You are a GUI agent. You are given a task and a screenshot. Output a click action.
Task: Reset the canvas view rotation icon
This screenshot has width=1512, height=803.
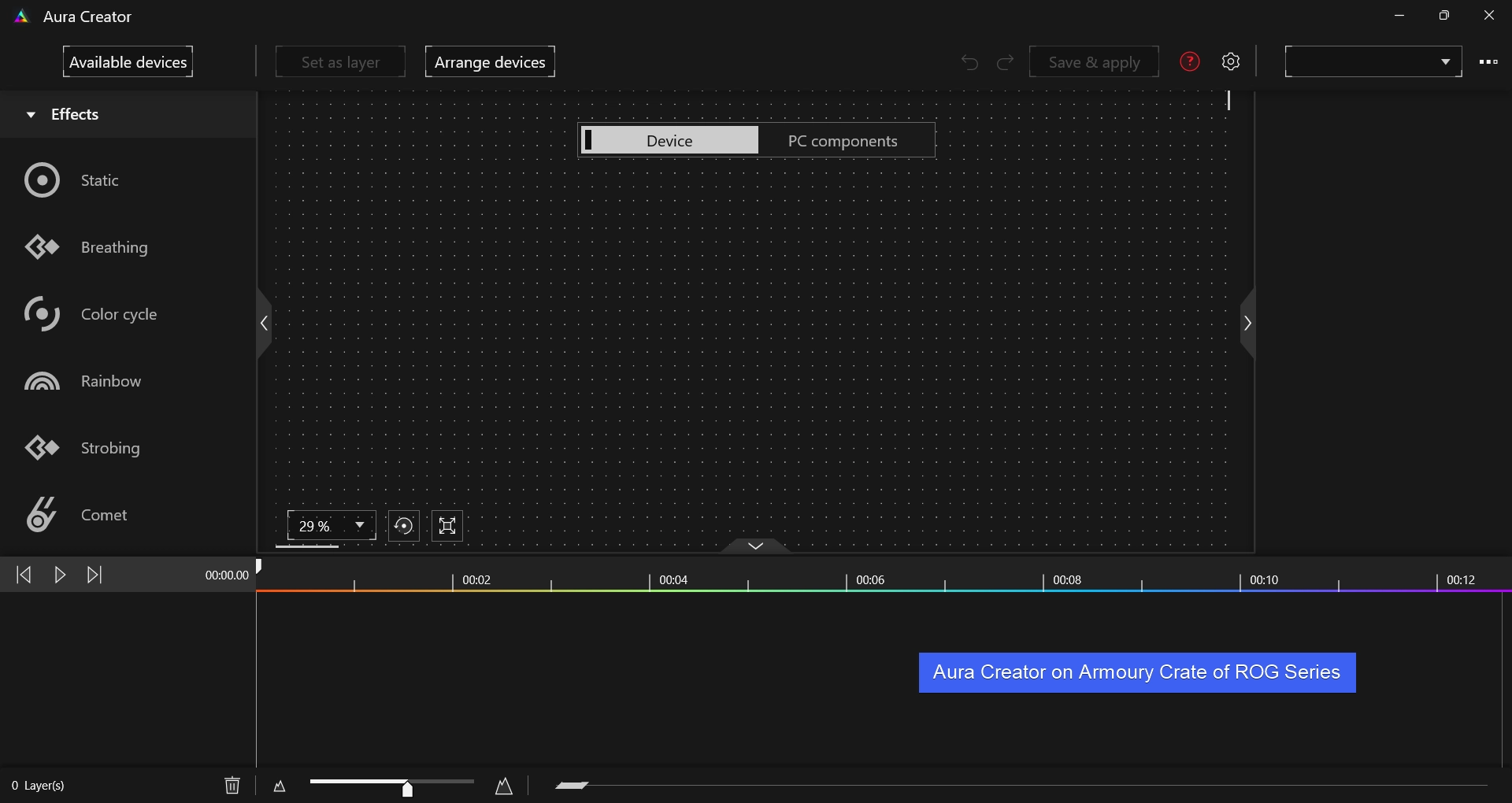click(x=404, y=526)
